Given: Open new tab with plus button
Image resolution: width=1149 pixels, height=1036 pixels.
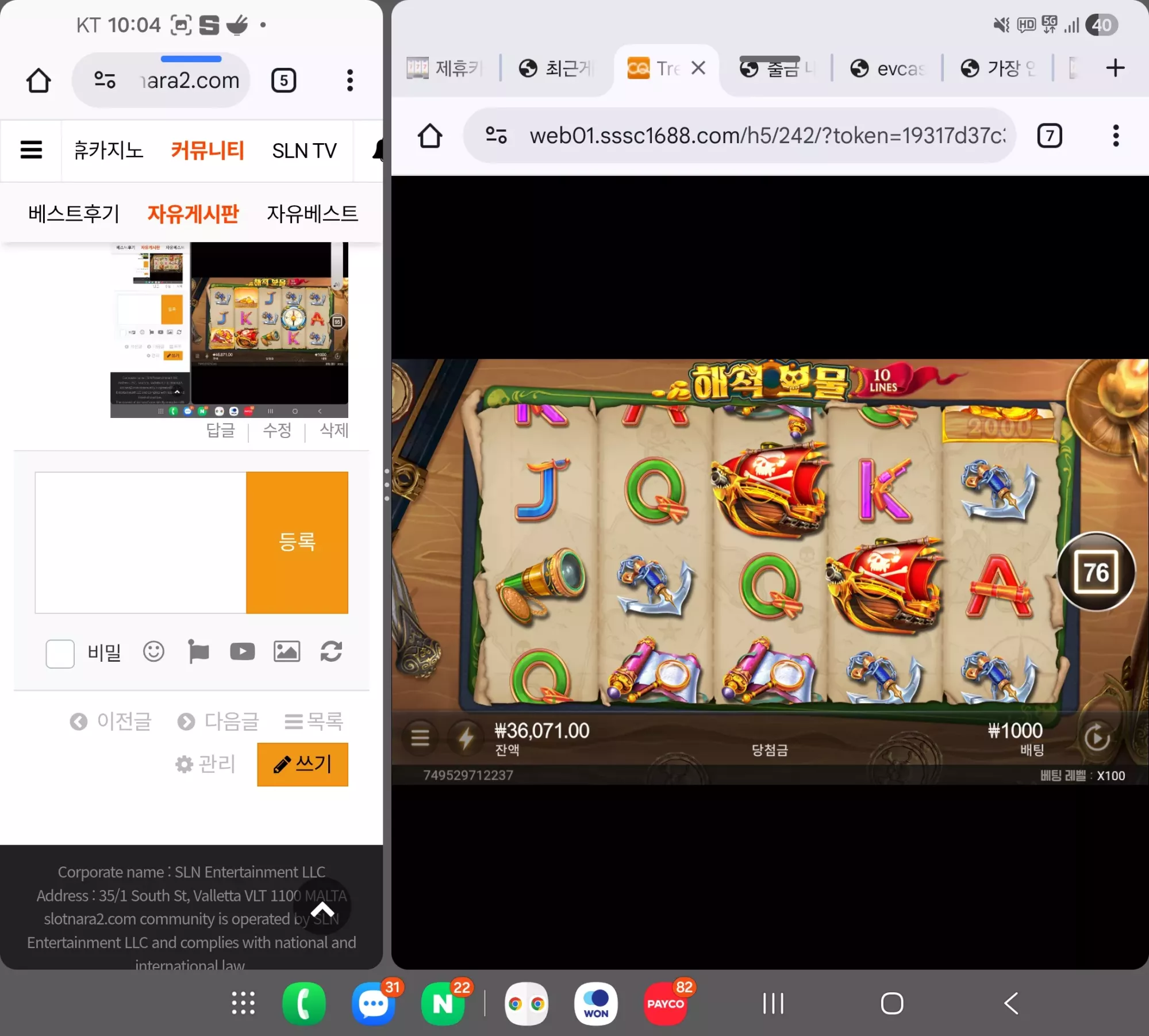Looking at the screenshot, I should (x=1115, y=68).
